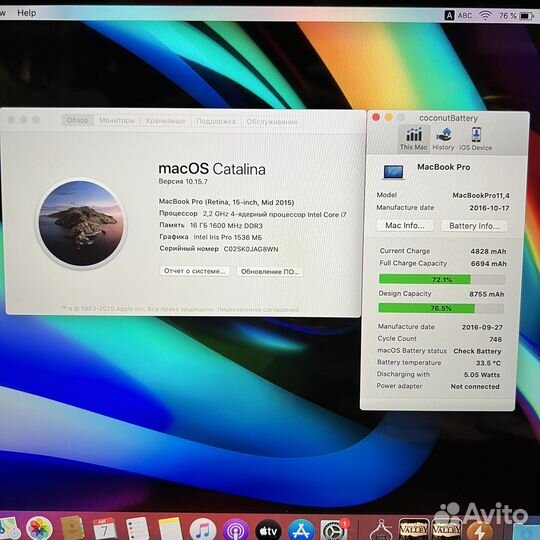Minimize coconutBattery with the yellow button
Viewport: 540px width, 540px height.
click(x=389, y=117)
